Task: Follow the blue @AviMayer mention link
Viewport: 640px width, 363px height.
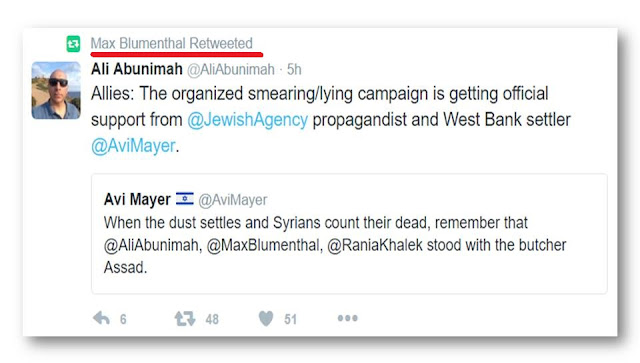Action: [x=133, y=146]
